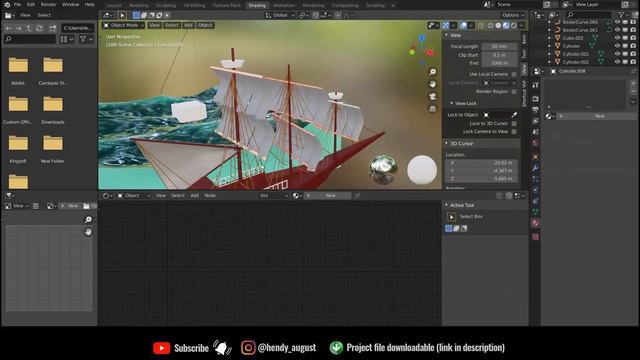
Task: Enable Use Local Camera checkbox
Action: click(514, 74)
